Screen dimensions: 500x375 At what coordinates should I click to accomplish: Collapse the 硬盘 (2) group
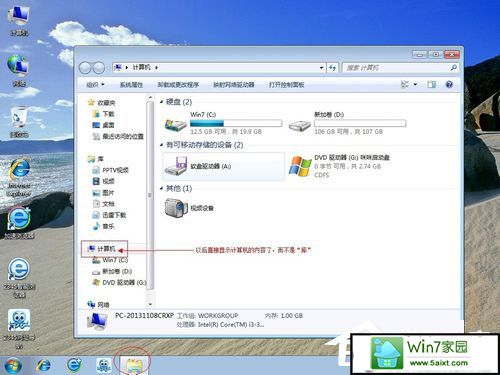(x=161, y=102)
